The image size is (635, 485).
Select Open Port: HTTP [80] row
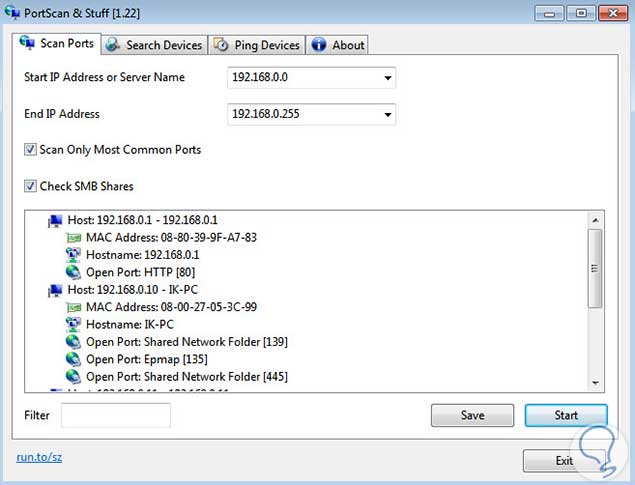coord(141,272)
